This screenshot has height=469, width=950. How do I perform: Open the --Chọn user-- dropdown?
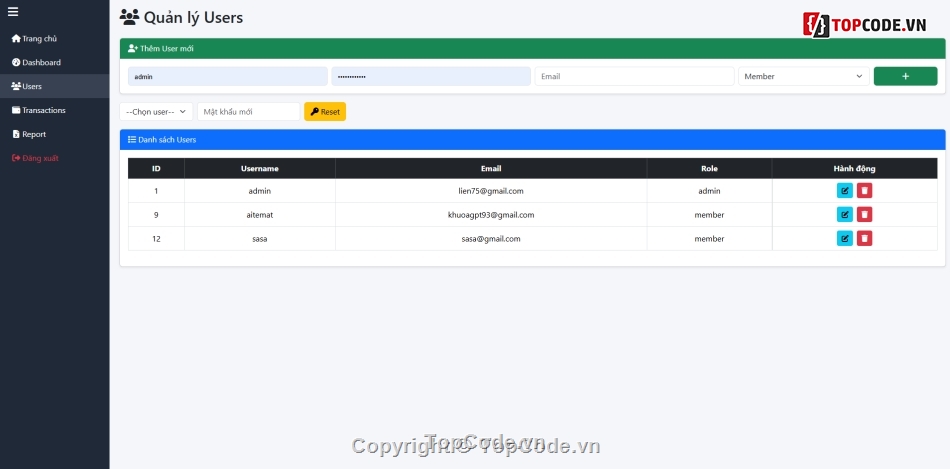tap(156, 111)
